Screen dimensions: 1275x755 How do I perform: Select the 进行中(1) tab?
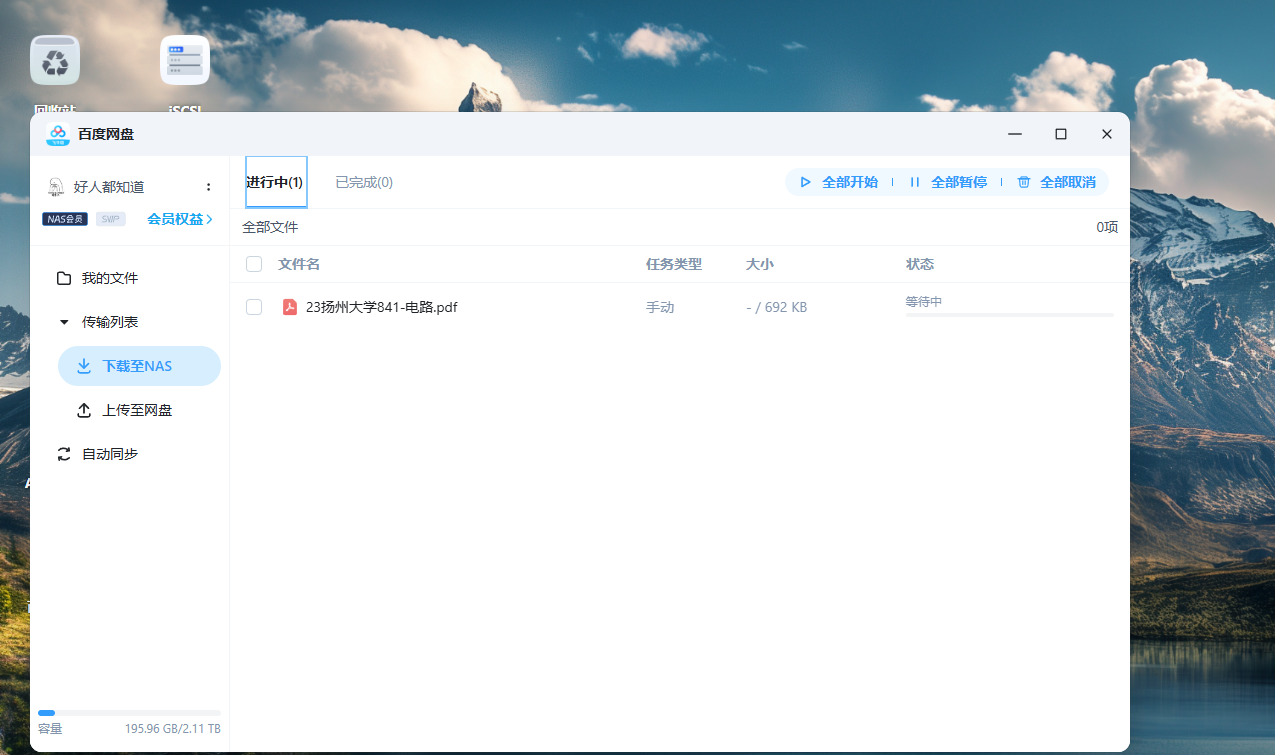[x=276, y=182]
